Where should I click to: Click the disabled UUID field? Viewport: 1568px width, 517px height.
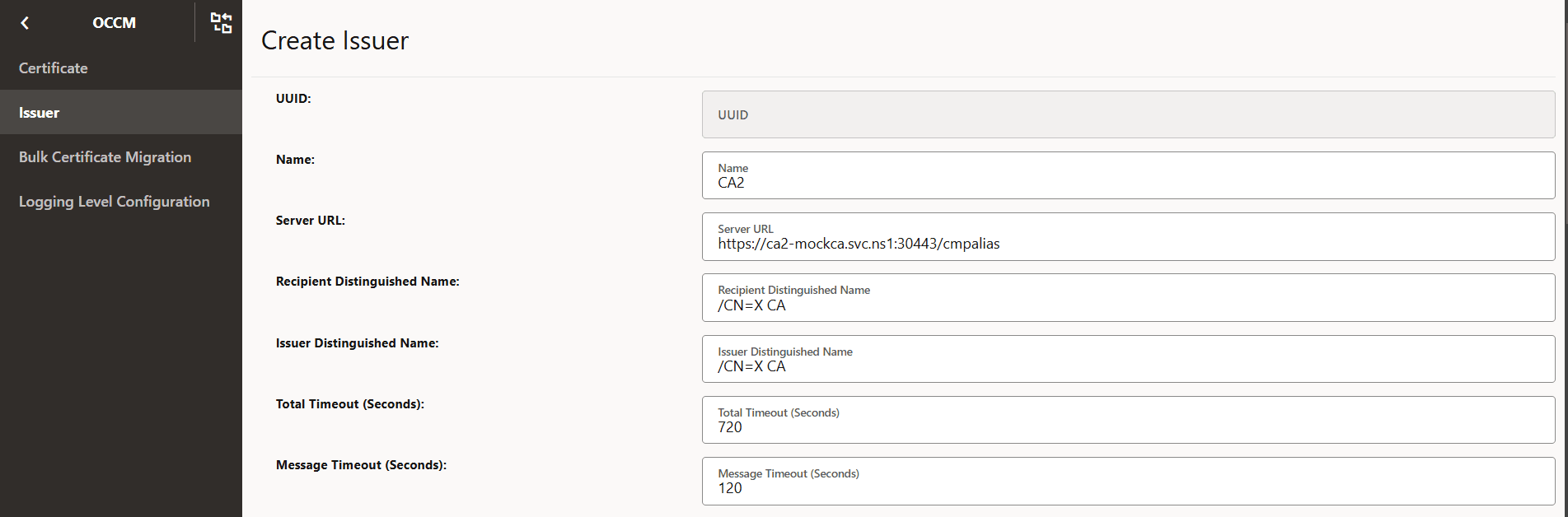1126,114
